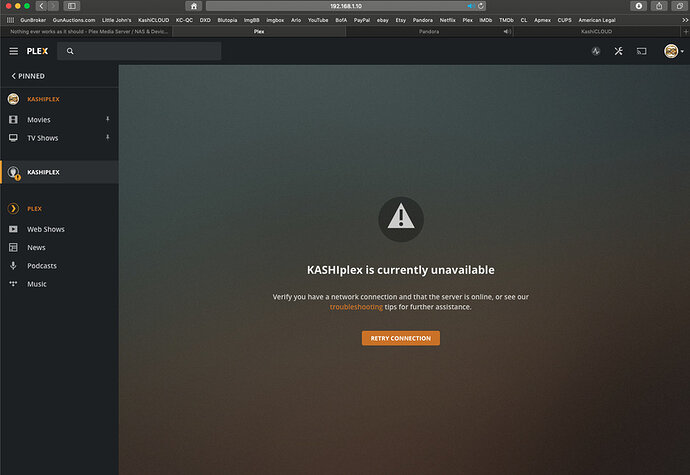This screenshot has width=690, height=475.
Task: Mute the Pandora tab speaker icon
Action: [x=506, y=31]
